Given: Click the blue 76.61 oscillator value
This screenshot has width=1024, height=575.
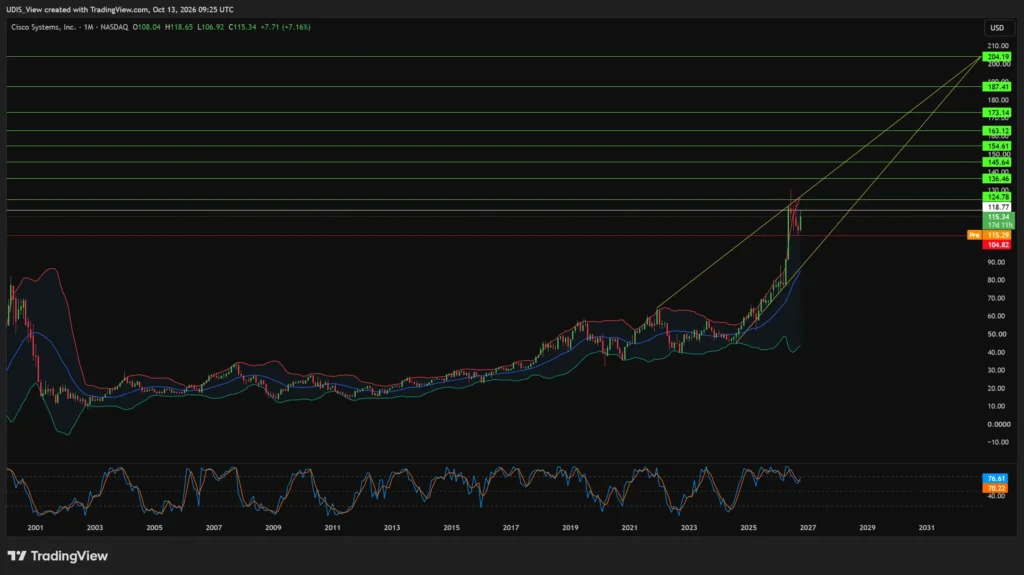Looking at the screenshot, I should point(995,479).
